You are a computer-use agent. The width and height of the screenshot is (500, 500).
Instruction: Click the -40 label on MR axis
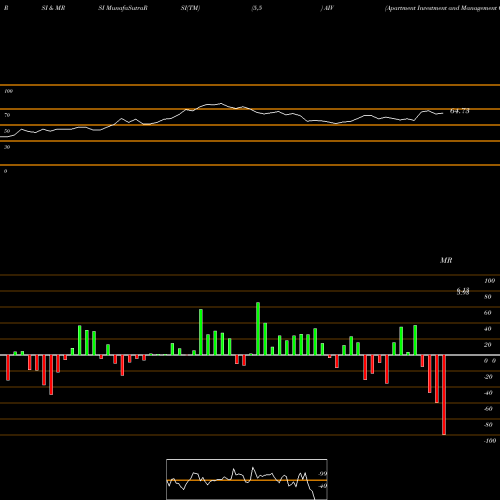click(488, 393)
